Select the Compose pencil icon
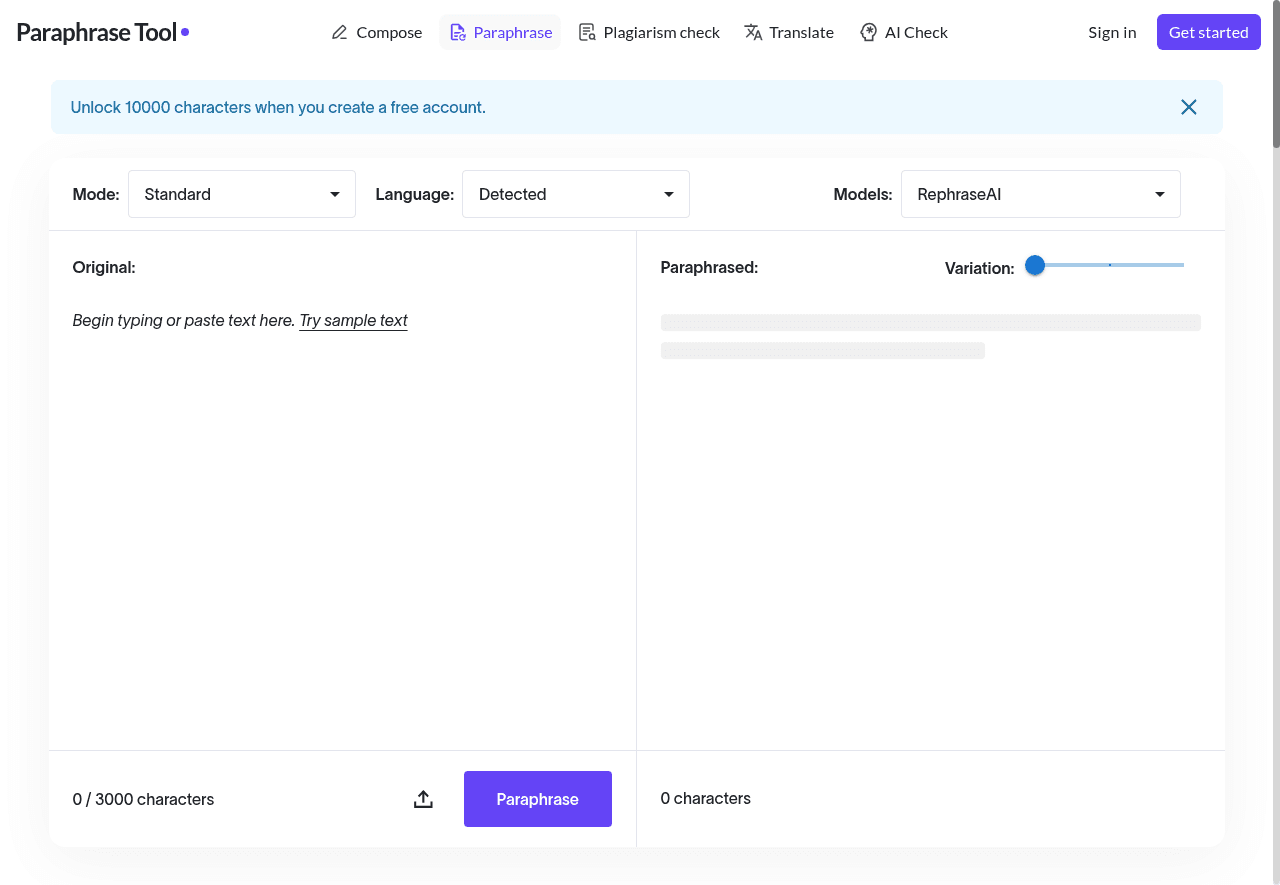The width and height of the screenshot is (1280, 885). pos(340,32)
